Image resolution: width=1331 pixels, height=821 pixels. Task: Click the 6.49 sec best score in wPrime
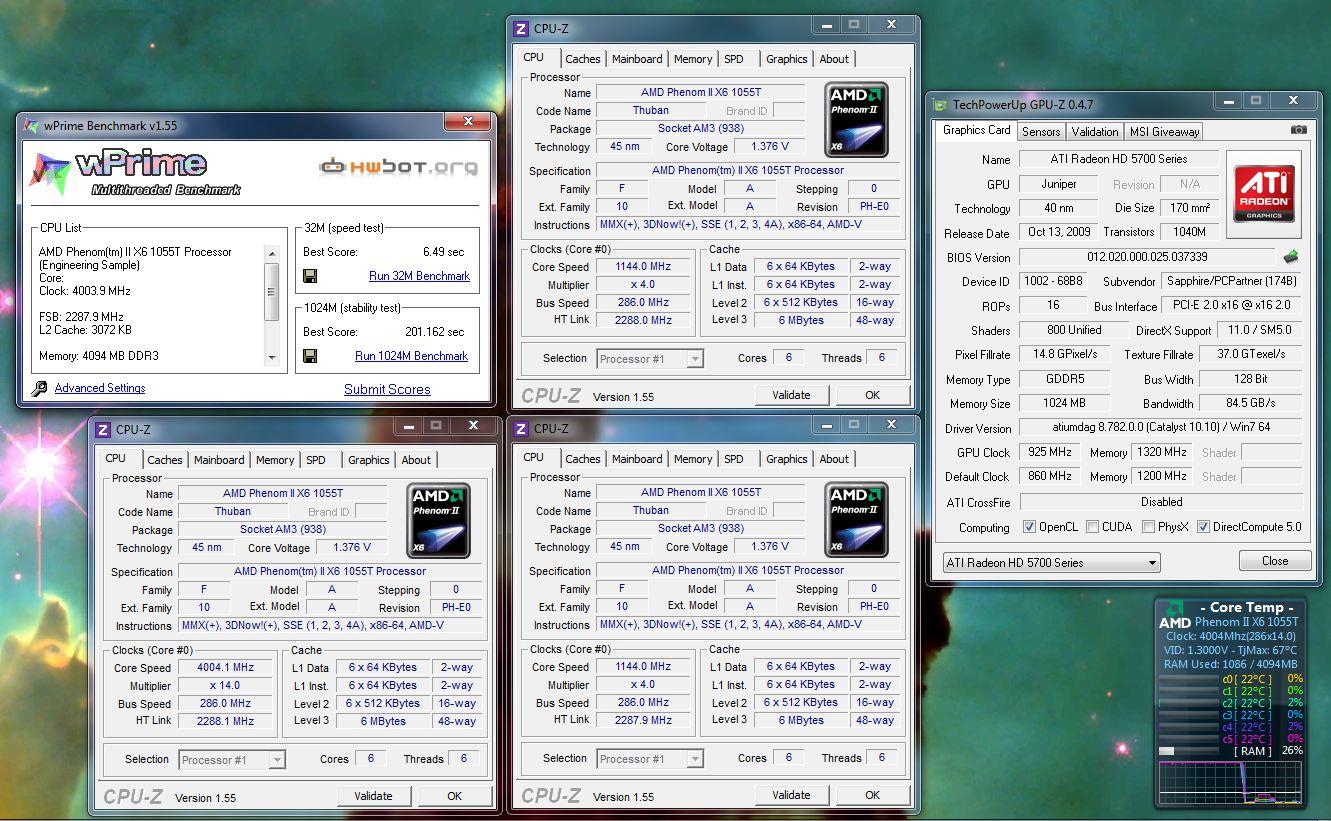[x=443, y=252]
